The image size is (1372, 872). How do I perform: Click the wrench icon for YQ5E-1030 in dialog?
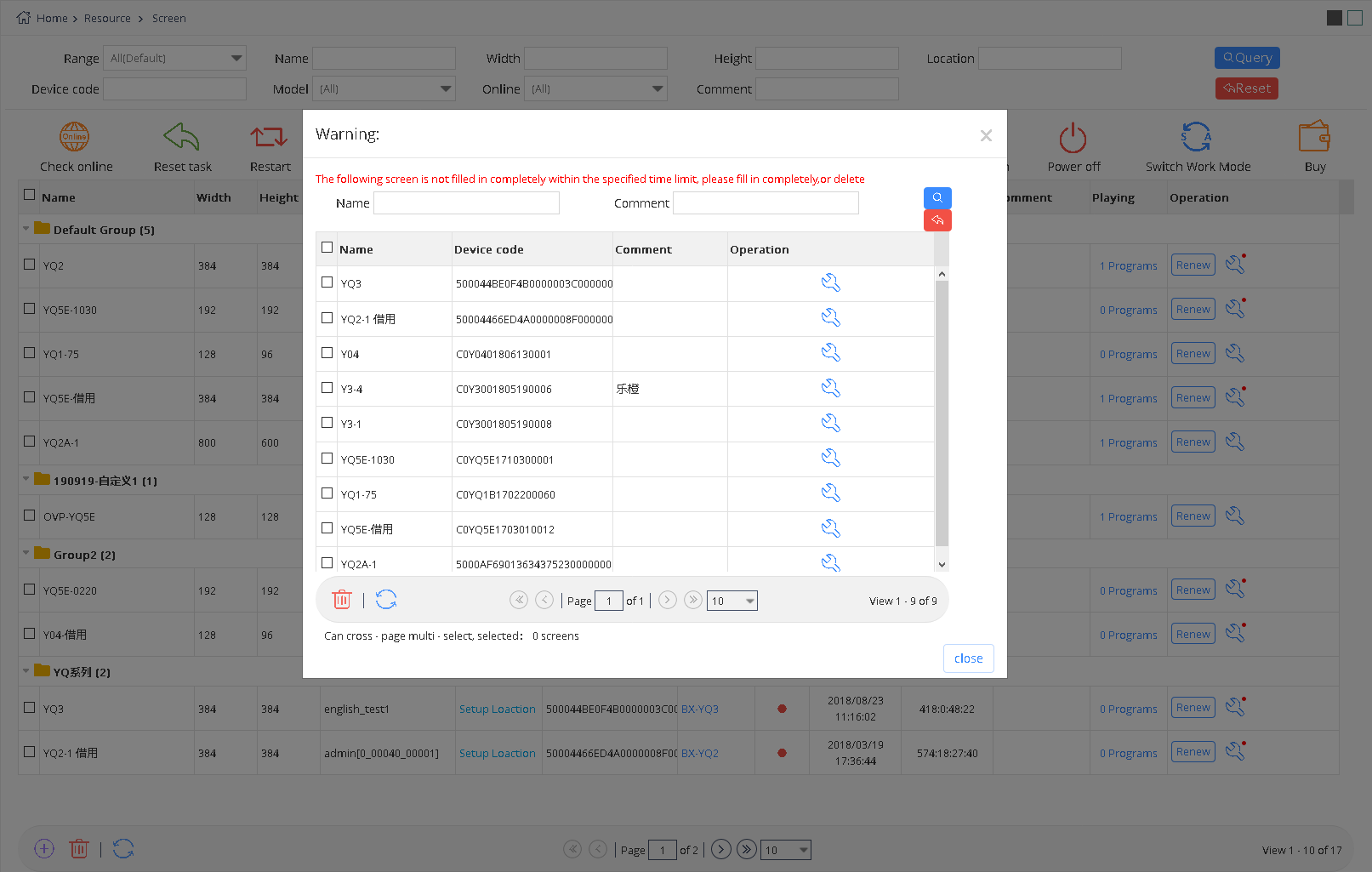point(831,459)
